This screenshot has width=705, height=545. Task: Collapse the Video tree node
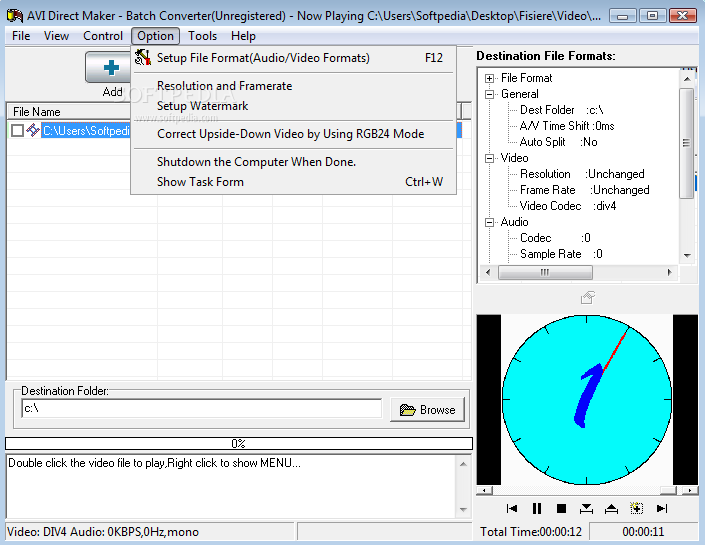[489, 158]
